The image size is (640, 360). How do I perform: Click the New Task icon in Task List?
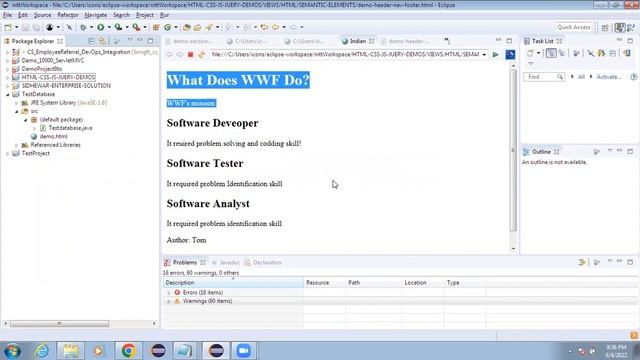[530, 53]
